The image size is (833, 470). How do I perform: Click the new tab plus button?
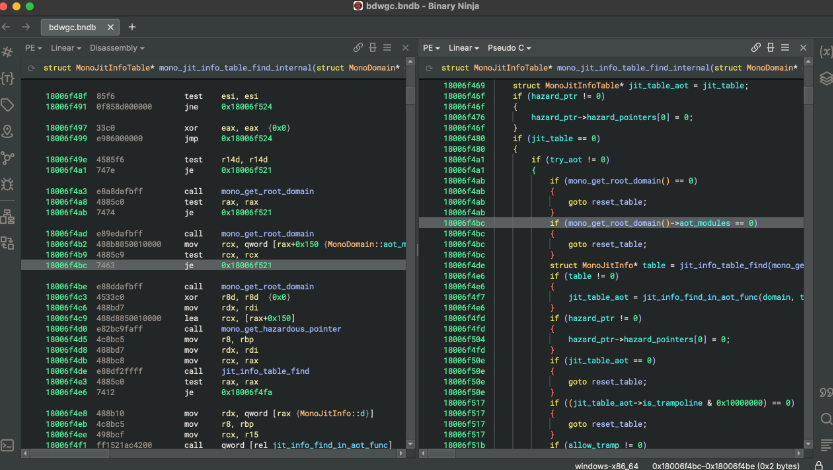pyautogui.click(x=132, y=27)
